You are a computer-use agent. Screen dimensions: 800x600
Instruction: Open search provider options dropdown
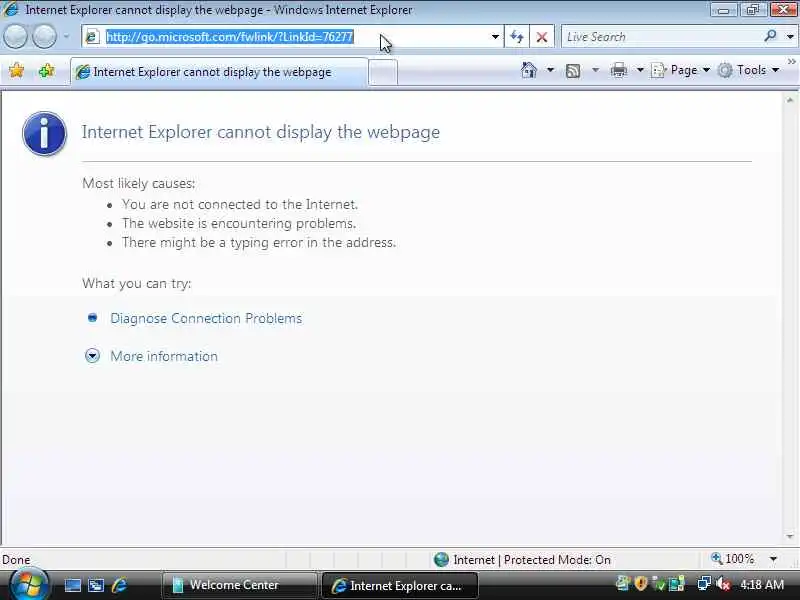click(790, 37)
